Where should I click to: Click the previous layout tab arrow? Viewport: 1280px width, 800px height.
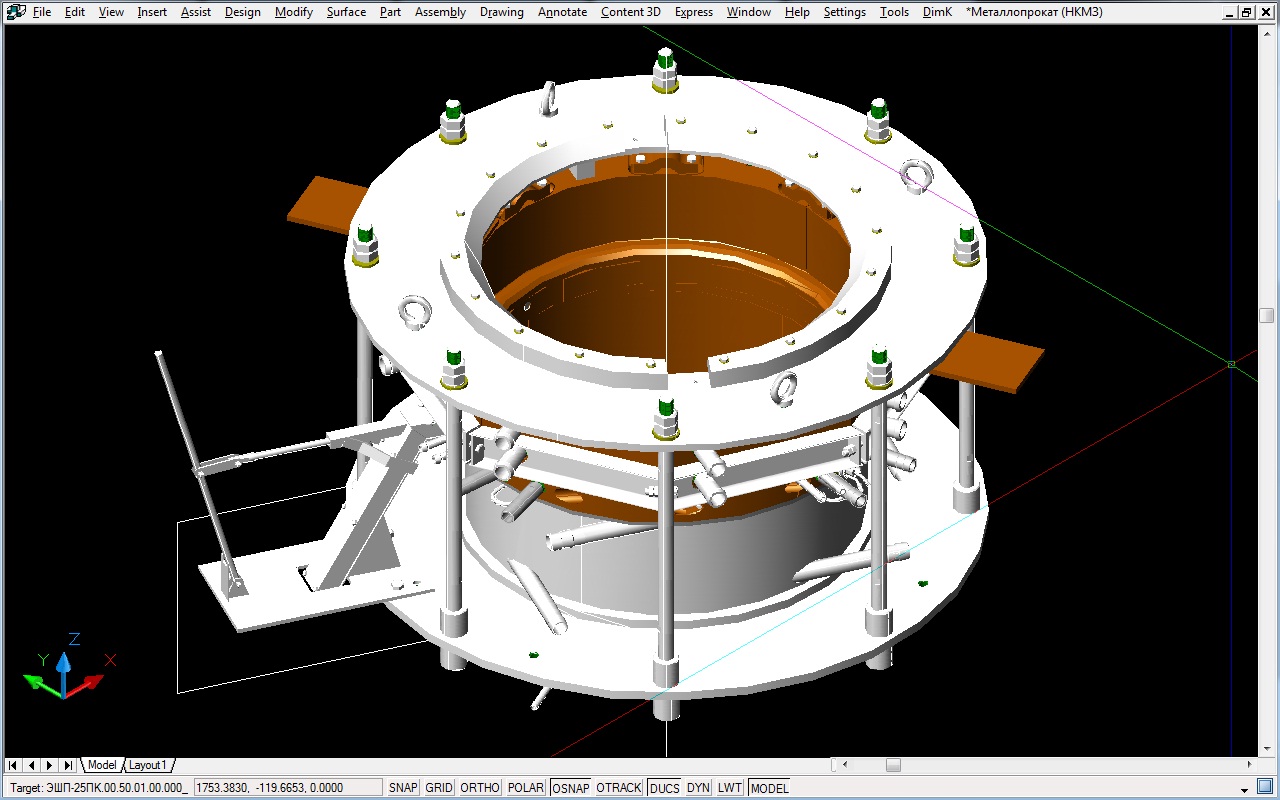coord(31,765)
